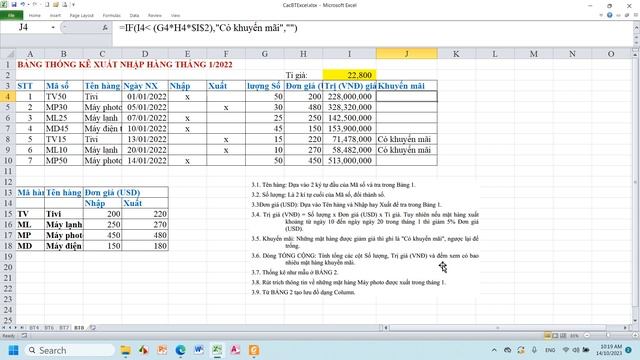Switch to Page Layout view in status bar
Viewport: 640px width, 360px height.
pos(555,336)
